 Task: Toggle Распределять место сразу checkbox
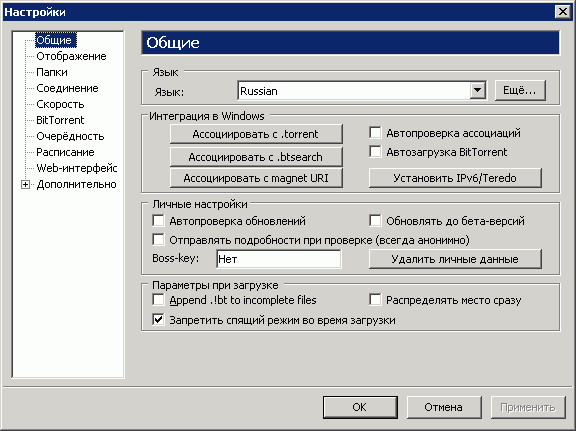[x=375, y=300]
